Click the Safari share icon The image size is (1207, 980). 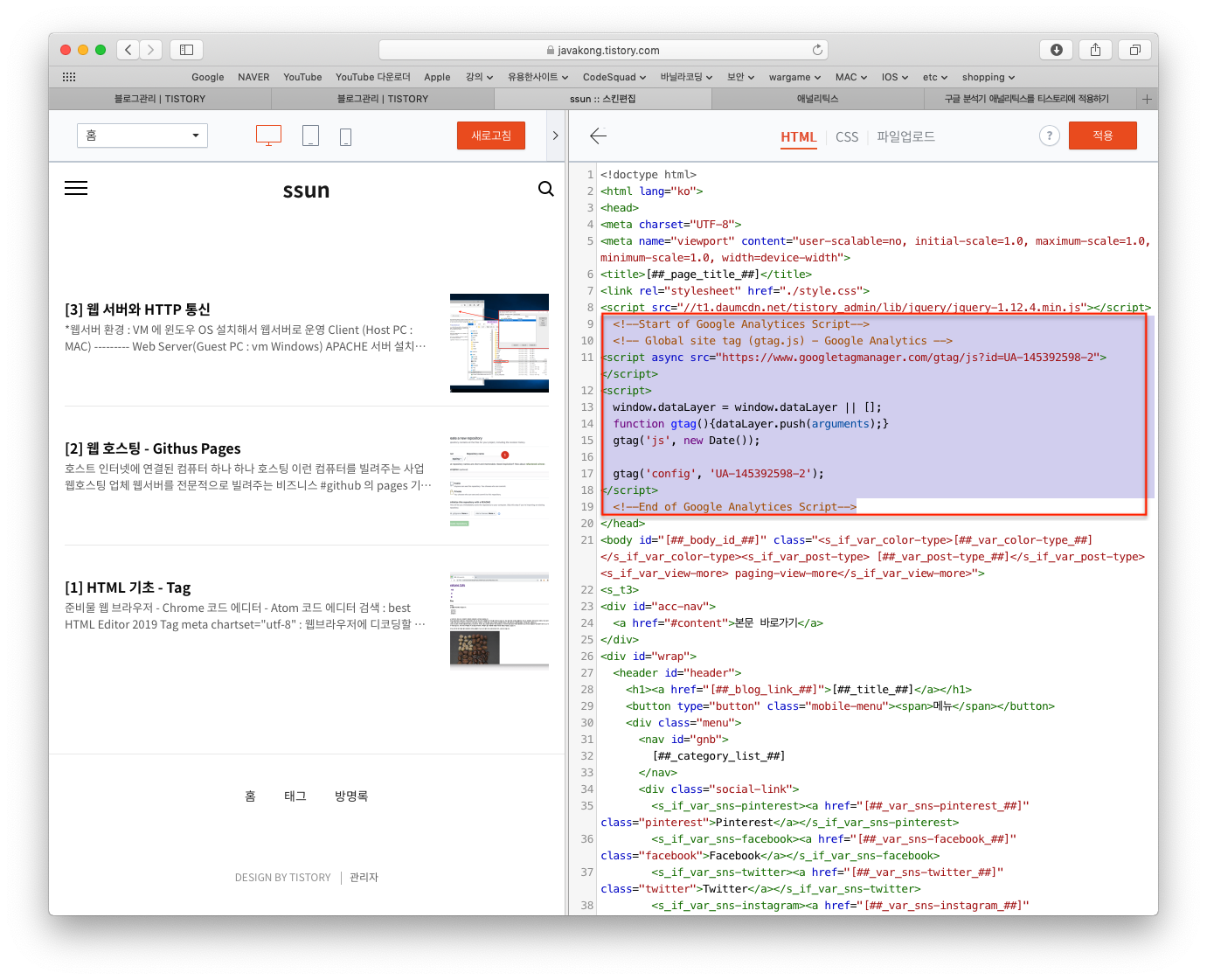(x=1095, y=50)
